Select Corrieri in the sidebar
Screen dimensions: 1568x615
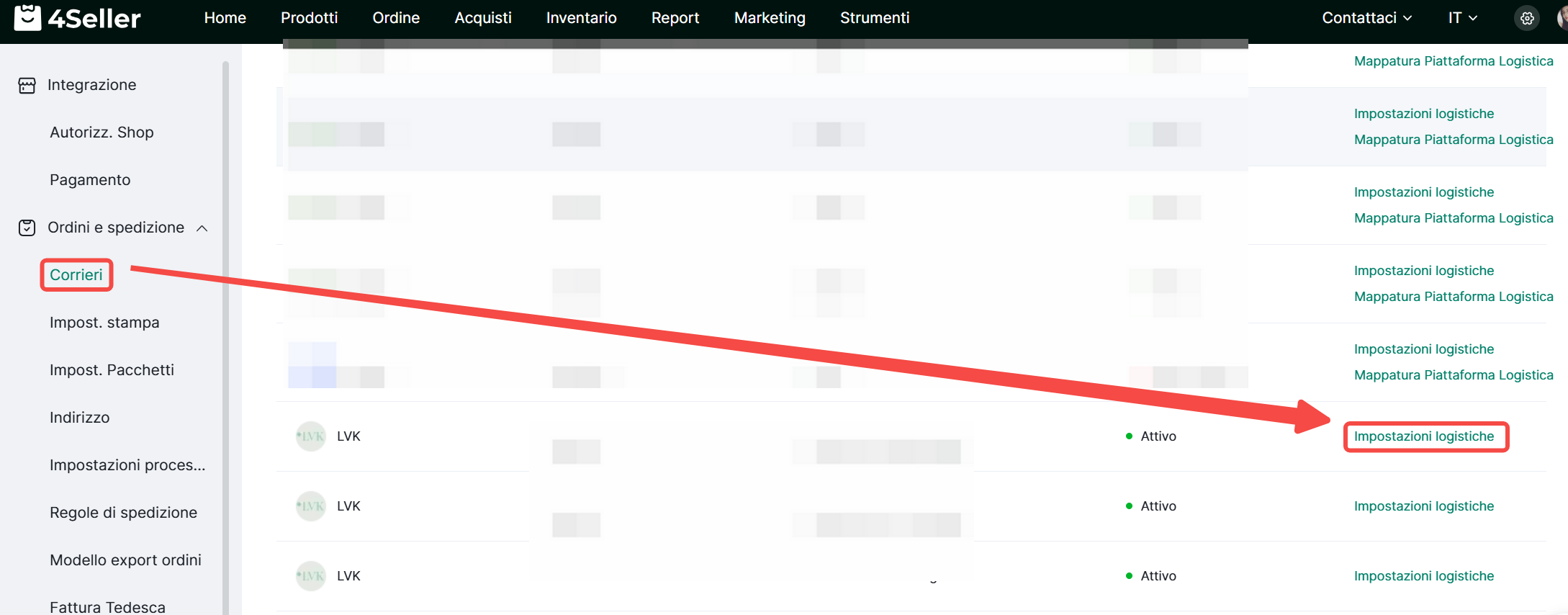[76, 275]
